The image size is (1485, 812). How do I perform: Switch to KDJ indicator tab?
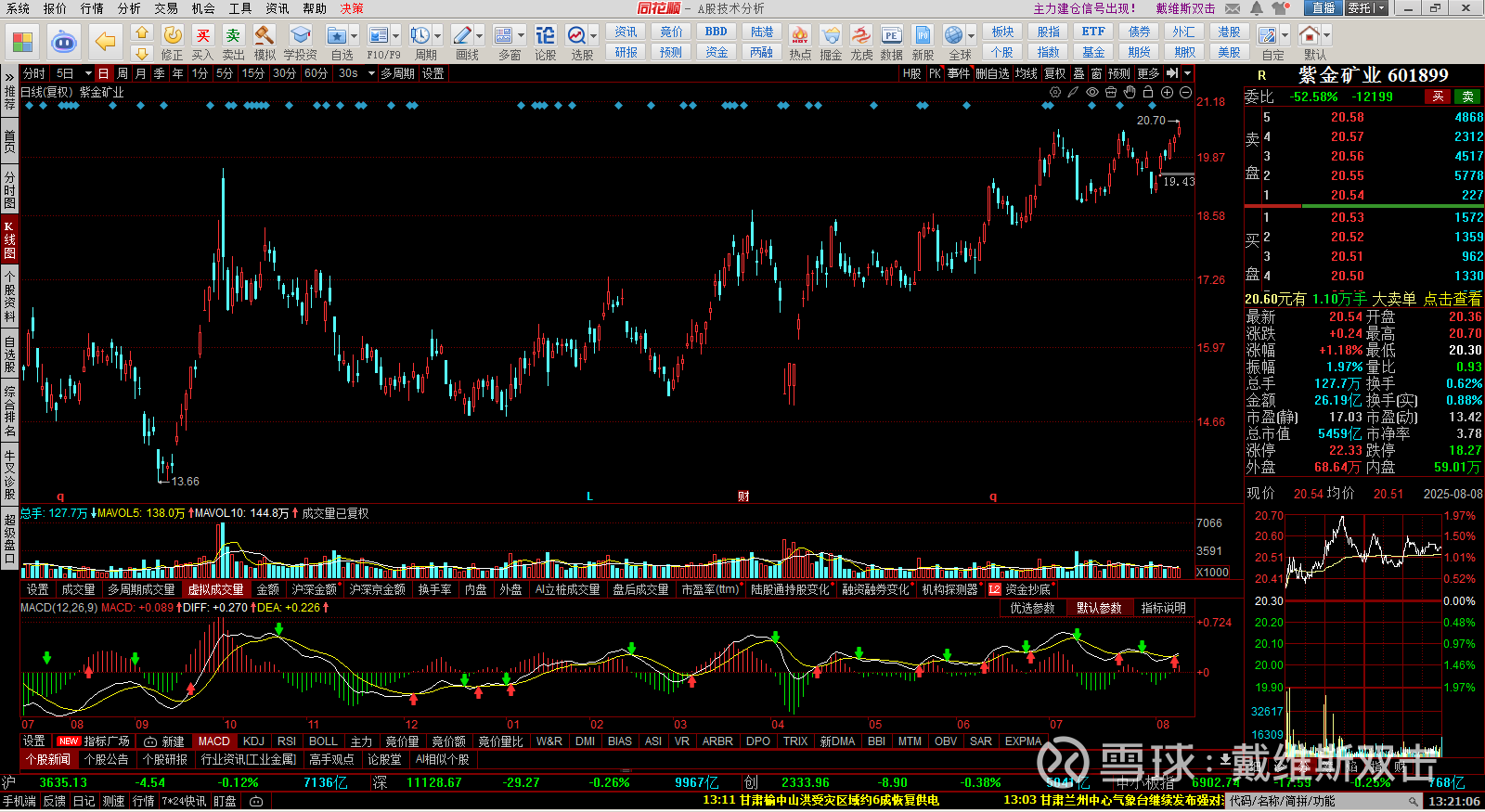[253, 741]
